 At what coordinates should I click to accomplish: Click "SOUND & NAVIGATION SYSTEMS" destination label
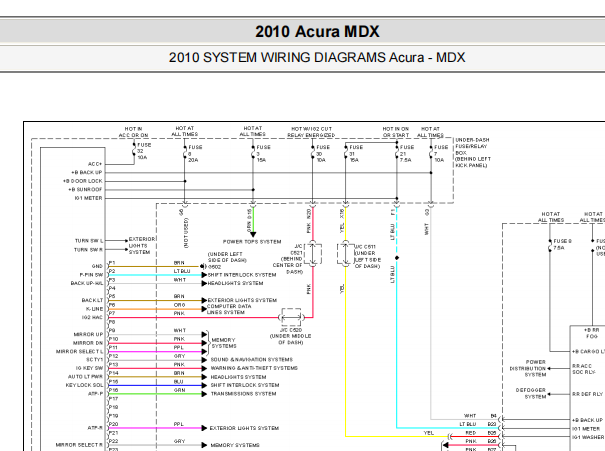252,360
